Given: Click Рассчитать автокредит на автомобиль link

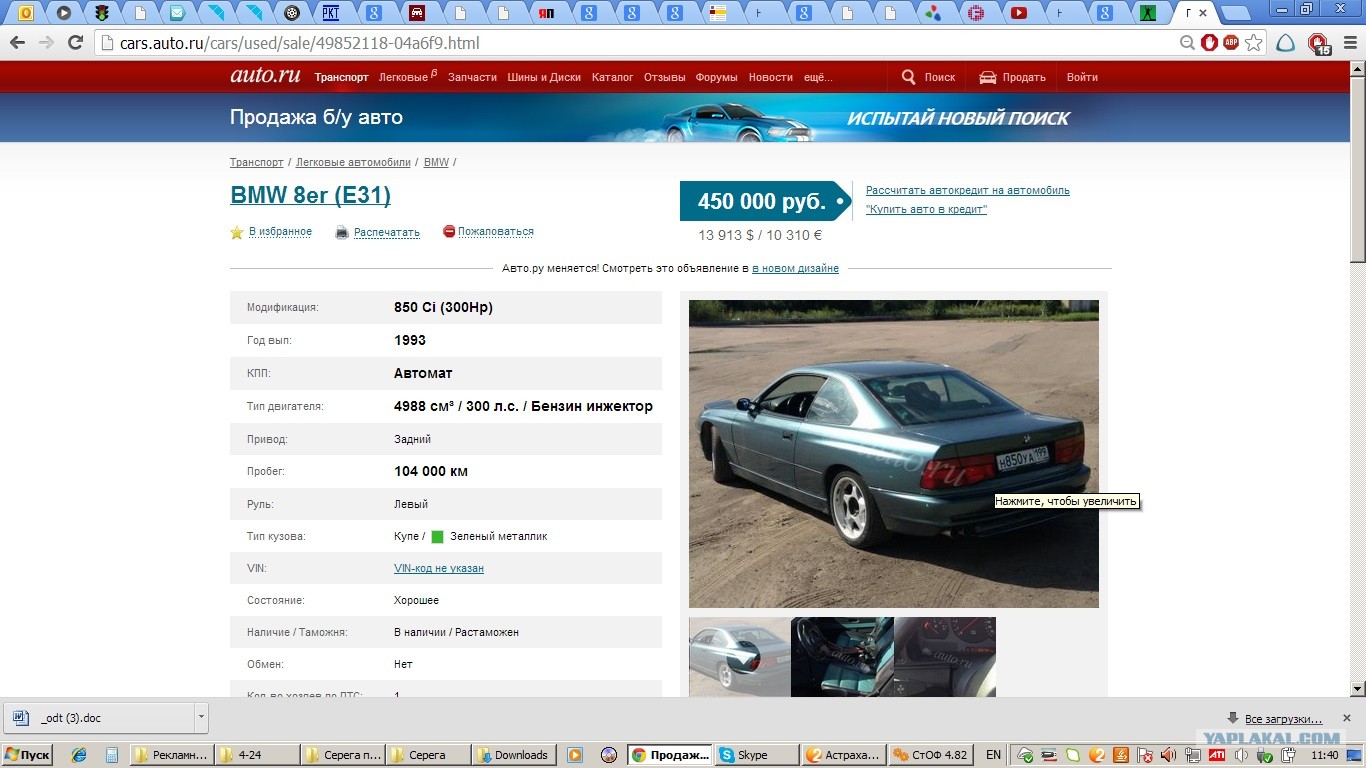Looking at the screenshot, I should tap(968, 190).
